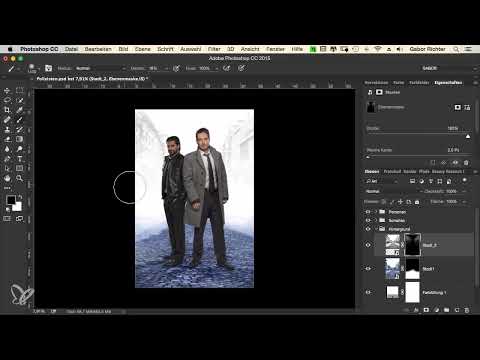Select the Pen tool

[x=7, y=159]
